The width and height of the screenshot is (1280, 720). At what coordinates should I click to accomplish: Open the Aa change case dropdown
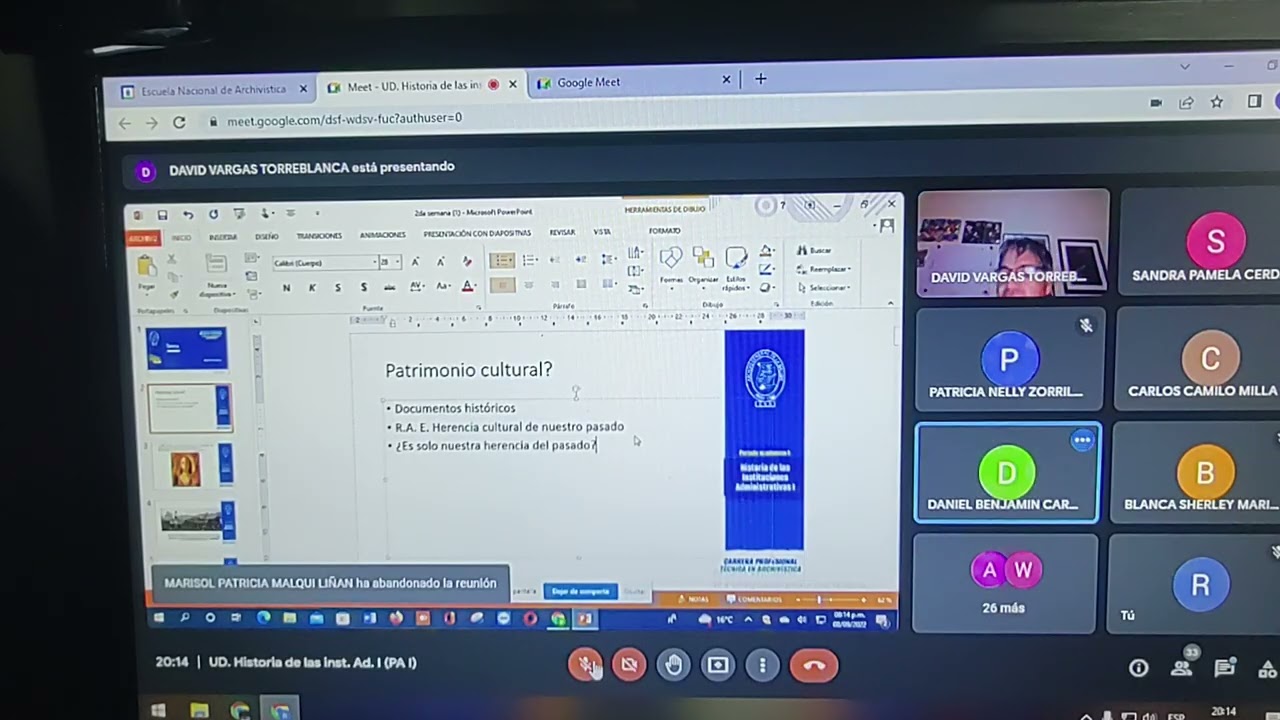(x=443, y=287)
